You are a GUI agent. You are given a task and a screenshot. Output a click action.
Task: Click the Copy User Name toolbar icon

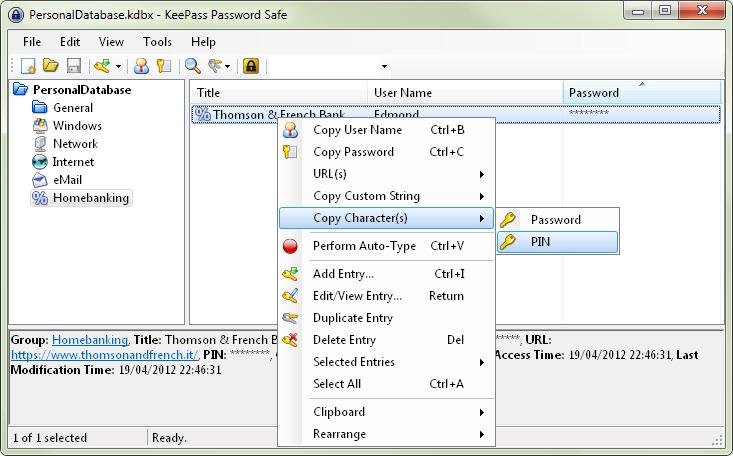coord(141,66)
